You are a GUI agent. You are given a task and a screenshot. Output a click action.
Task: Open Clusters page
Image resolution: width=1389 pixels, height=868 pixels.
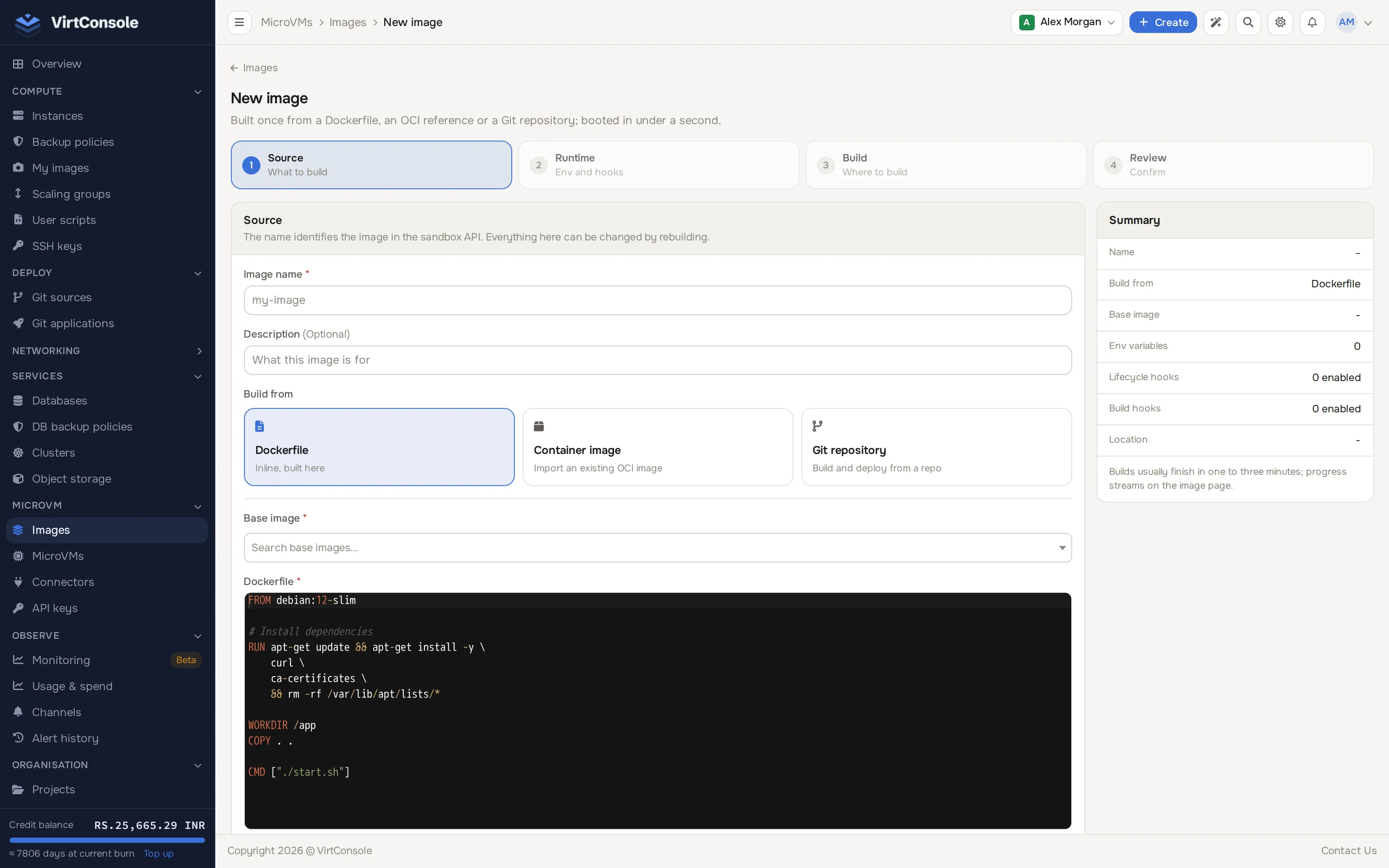tap(107, 452)
